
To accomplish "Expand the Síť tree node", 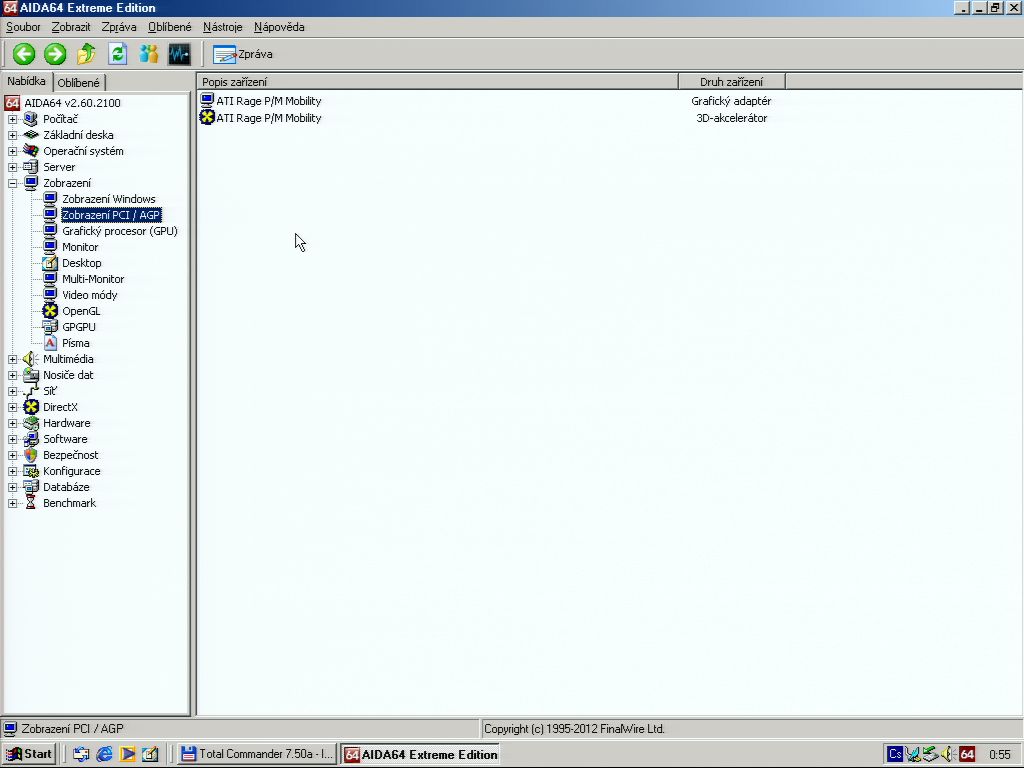I will pos(12,391).
